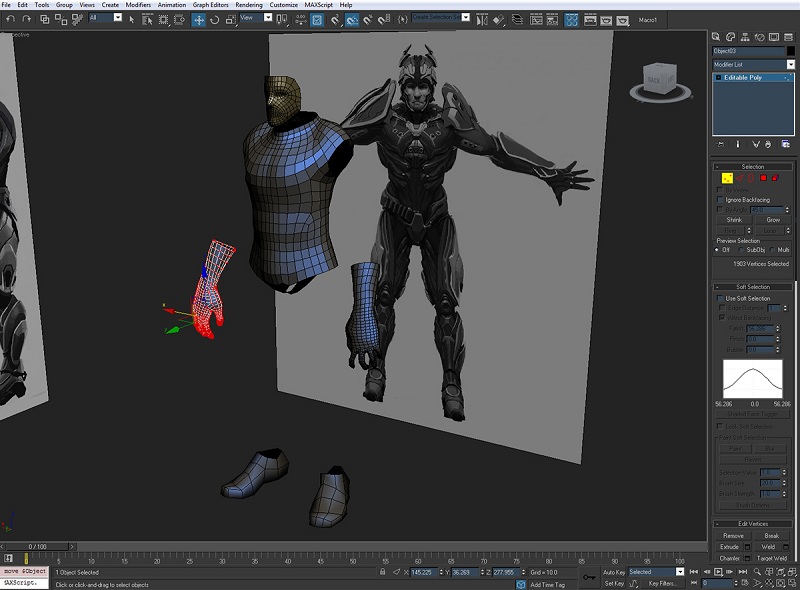Activate the Select and Rotate tool

(215, 20)
